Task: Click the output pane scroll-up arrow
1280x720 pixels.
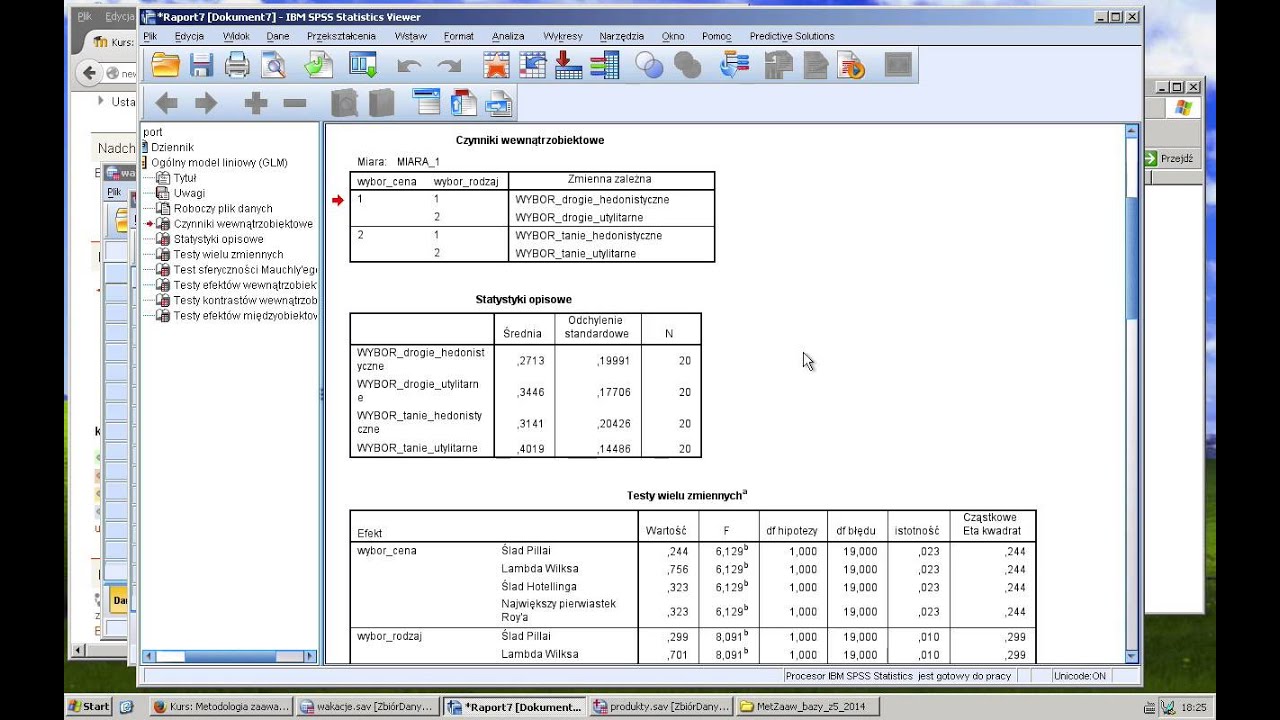Action: [x=1132, y=131]
